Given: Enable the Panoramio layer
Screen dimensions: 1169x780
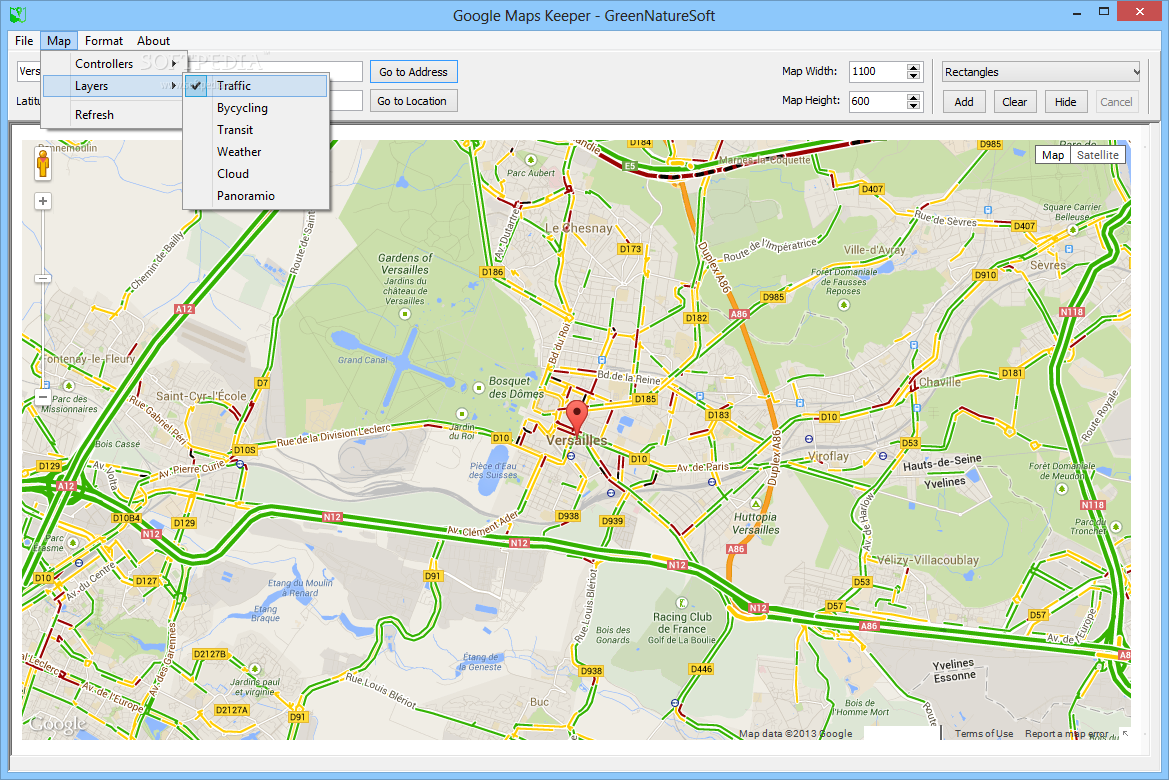Looking at the screenshot, I should tap(256, 196).
